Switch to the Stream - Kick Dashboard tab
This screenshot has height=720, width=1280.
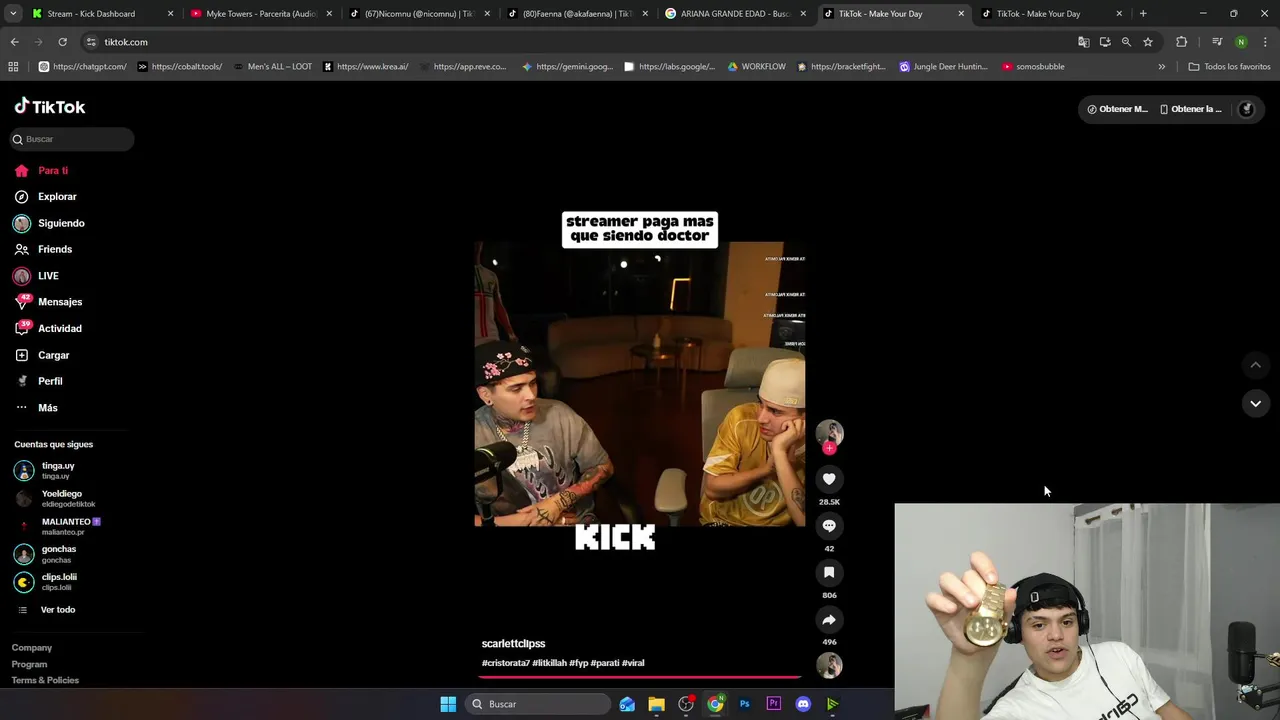pyautogui.click(x=102, y=14)
